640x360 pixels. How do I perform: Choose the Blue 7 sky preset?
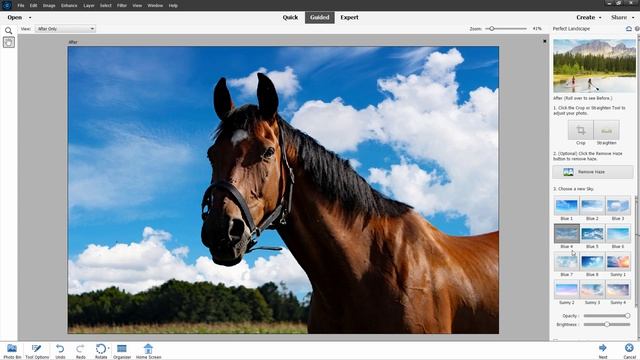coord(567,262)
